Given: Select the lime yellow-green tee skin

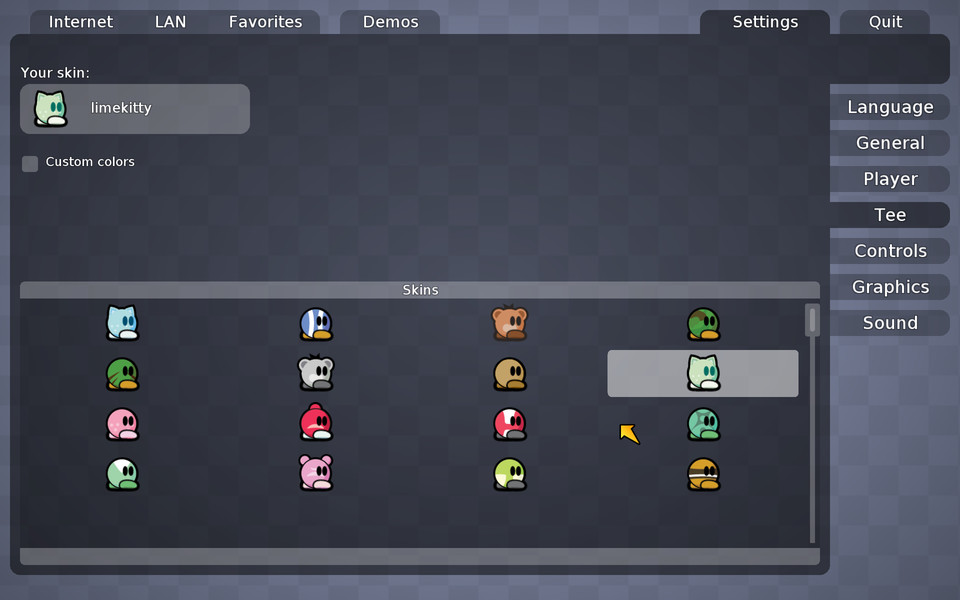Looking at the screenshot, I should (x=509, y=474).
